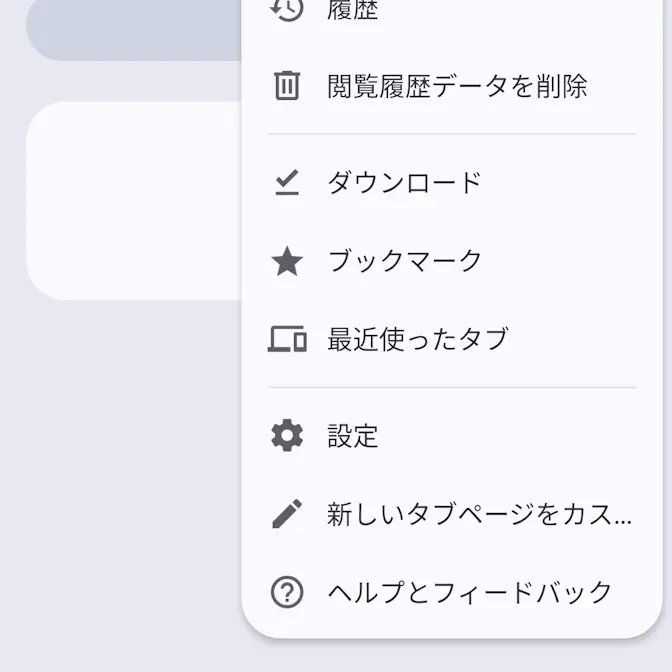Go to 設定 in the menu

pos(353,436)
